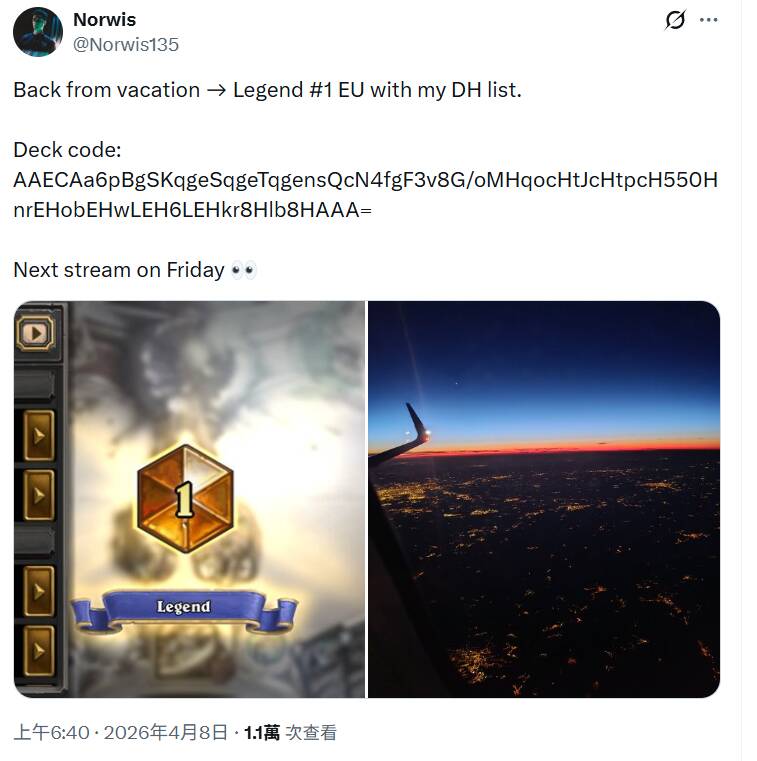The image size is (757, 761).
Task: Click the blue Legend ribbon banner
Action: pos(184,609)
